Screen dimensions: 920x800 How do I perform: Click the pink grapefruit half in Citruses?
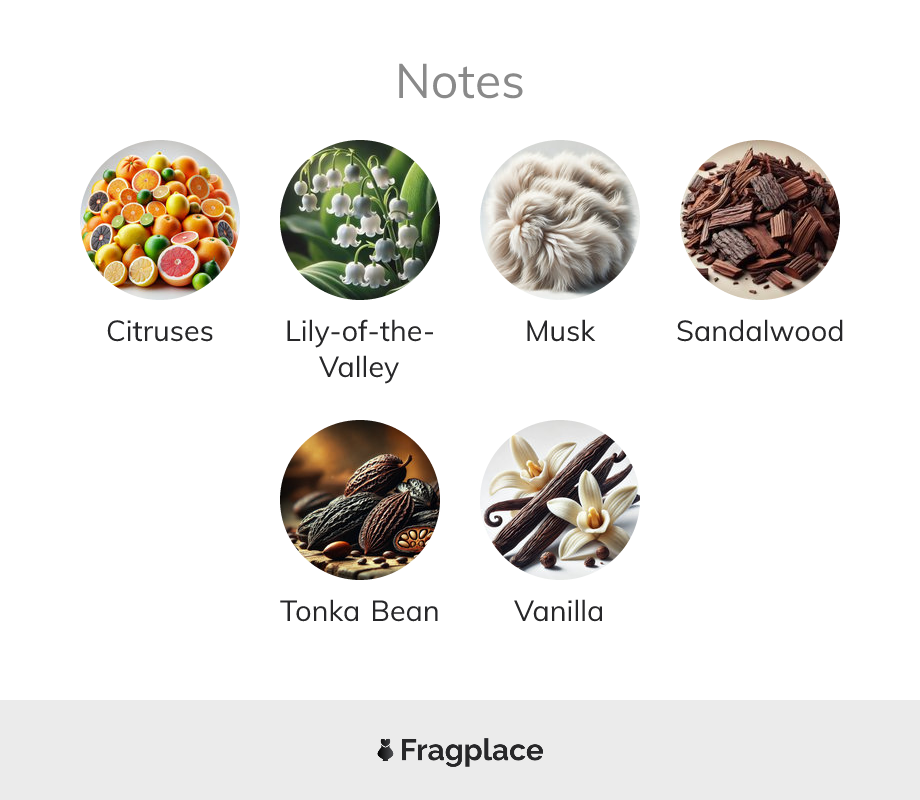click(178, 265)
